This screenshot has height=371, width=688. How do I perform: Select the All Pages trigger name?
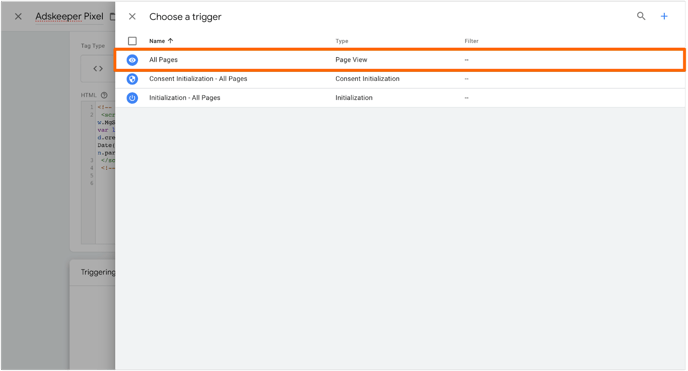click(x=163, y=60)
